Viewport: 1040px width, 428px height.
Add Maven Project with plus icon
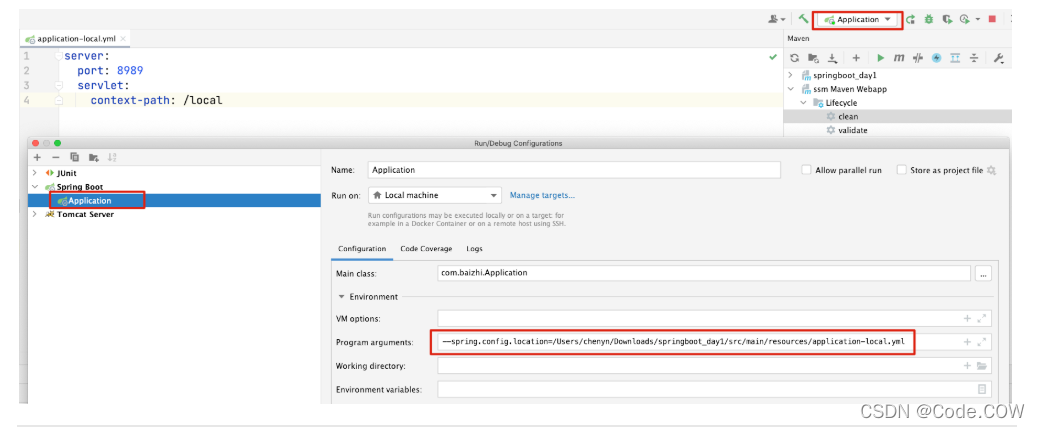pyautogui.click(x=856, y=58)
